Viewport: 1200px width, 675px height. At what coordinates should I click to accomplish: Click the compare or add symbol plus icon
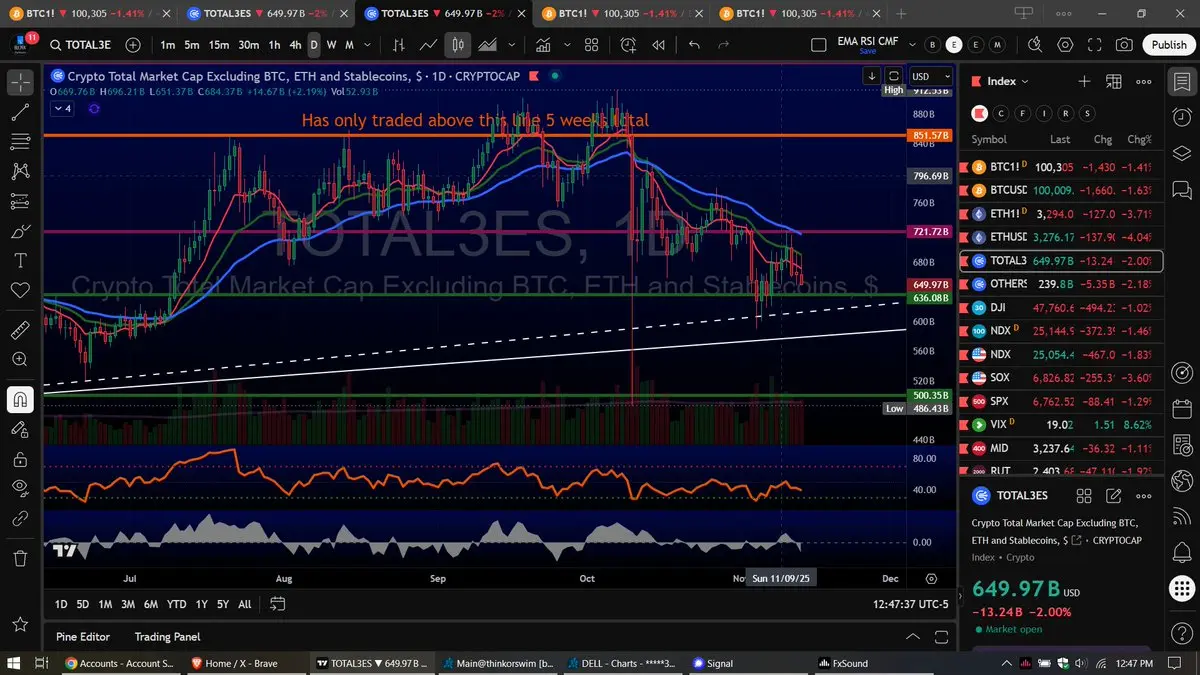coord(133,45)
